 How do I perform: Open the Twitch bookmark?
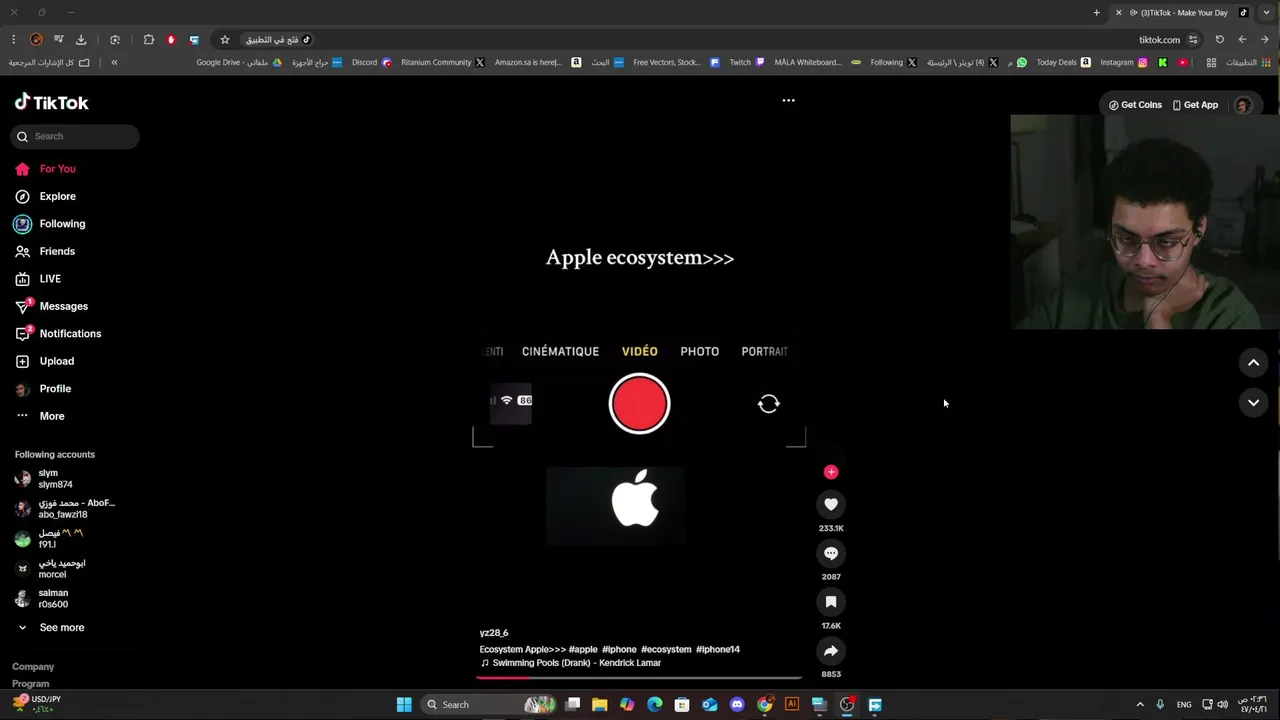point(747,62)
